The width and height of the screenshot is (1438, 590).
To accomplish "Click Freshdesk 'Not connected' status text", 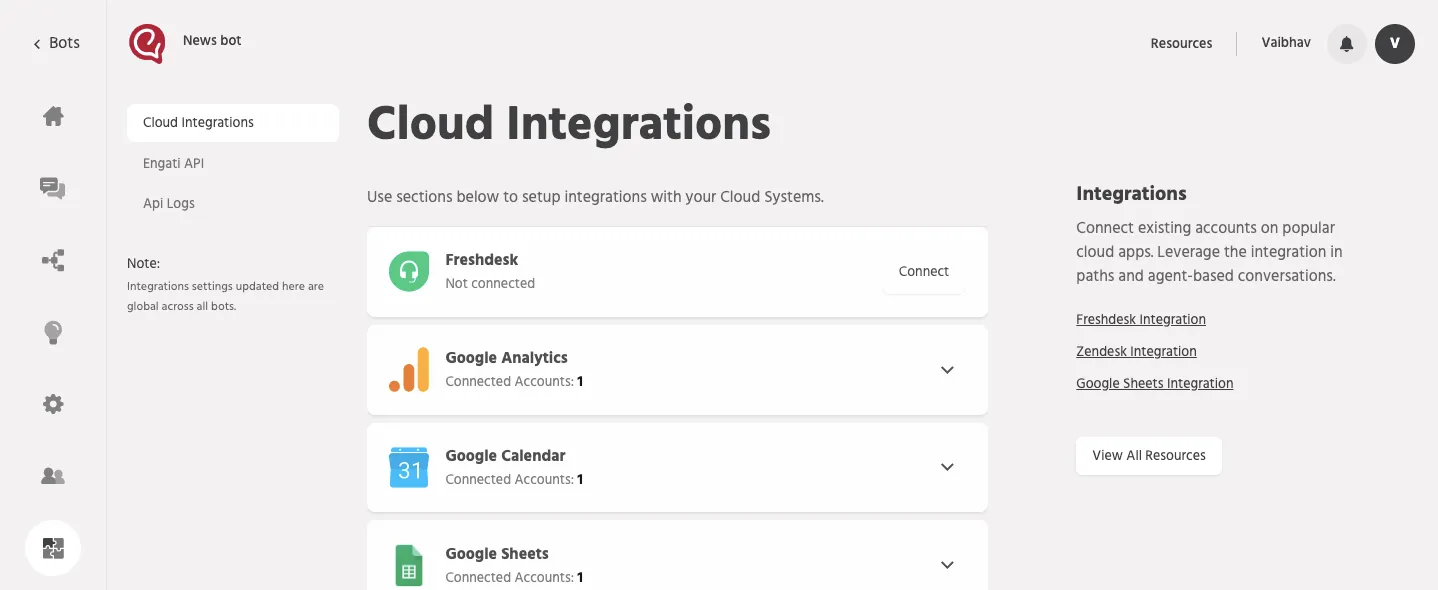I will pos(490,283).
